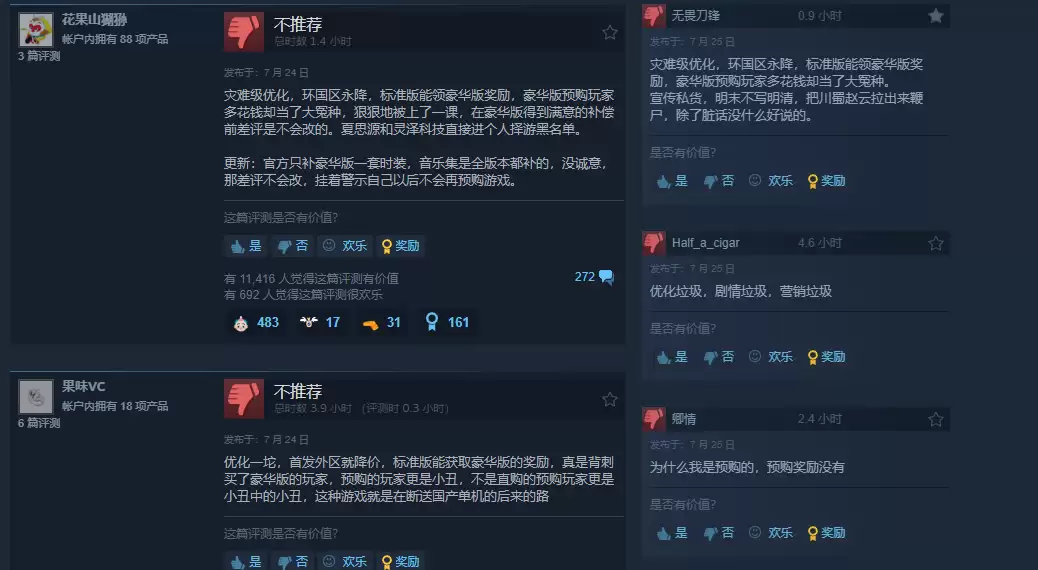The height and width of the screenshot is (570, 1038).
Task: Open the 272 comments speech bubble icon
Action: point(606,277)
